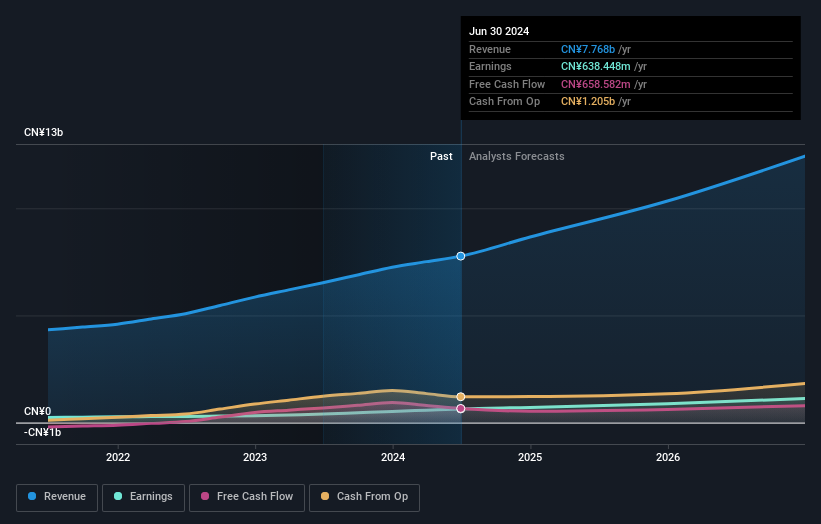The width and height of the screenshot is (821, 524).
Task: Toggle the Revenue series in the legend
Action: 57,497
